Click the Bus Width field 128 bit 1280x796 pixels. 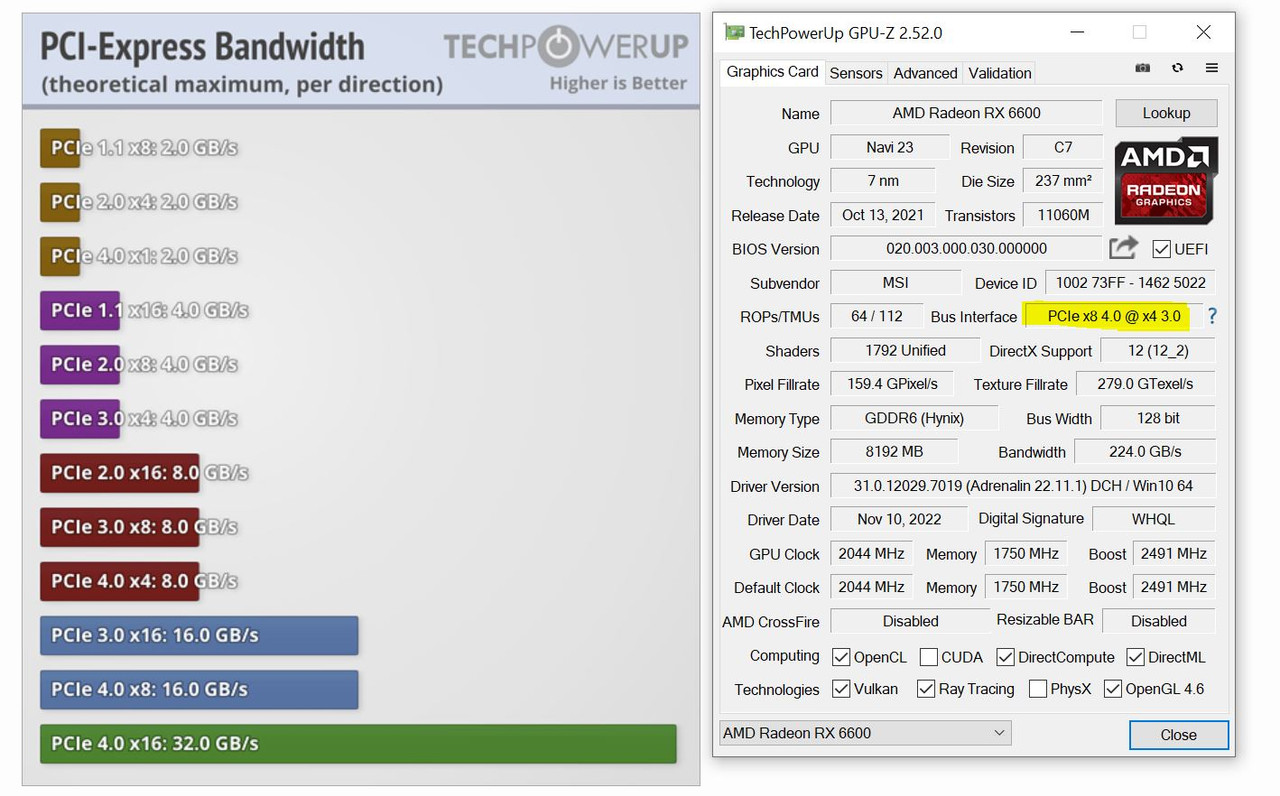coord(1158,418)
